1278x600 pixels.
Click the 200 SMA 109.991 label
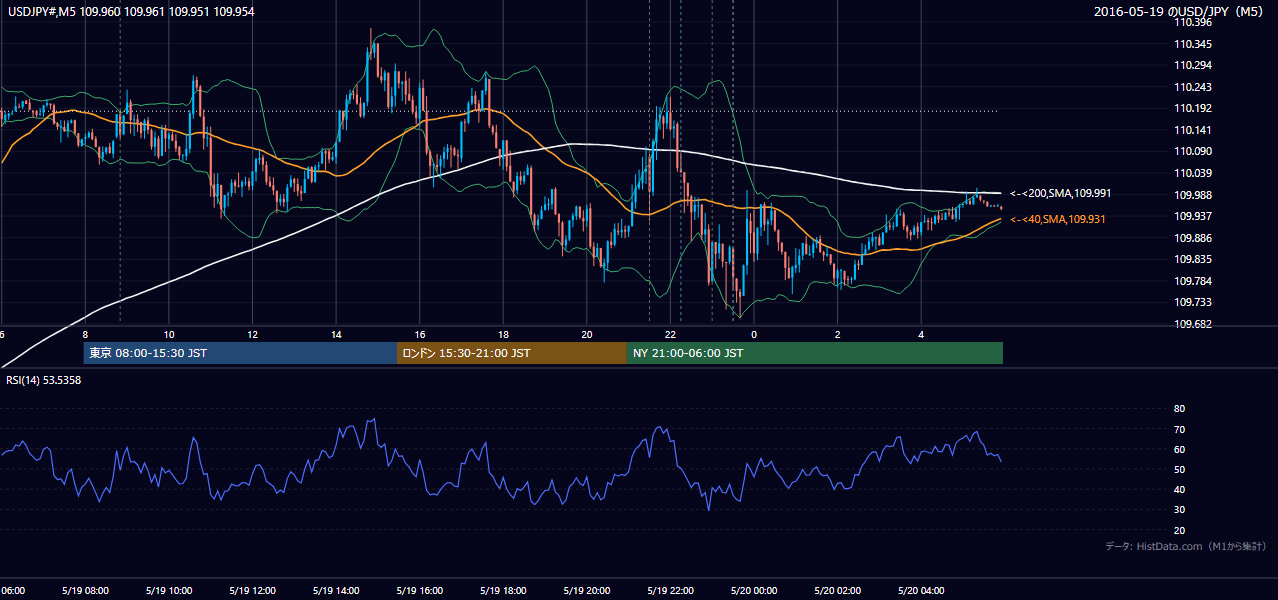tap(1061, 193)
